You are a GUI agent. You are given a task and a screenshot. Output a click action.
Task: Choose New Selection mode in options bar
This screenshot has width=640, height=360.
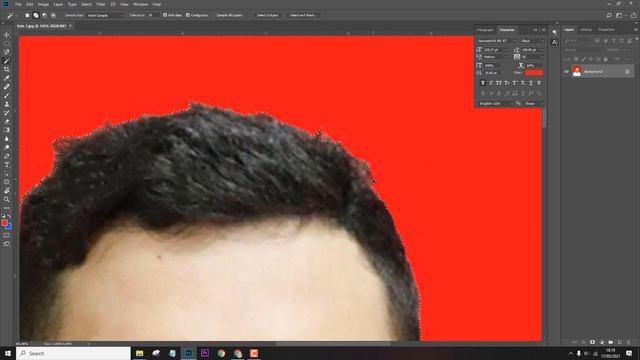(x=27, y=15)
